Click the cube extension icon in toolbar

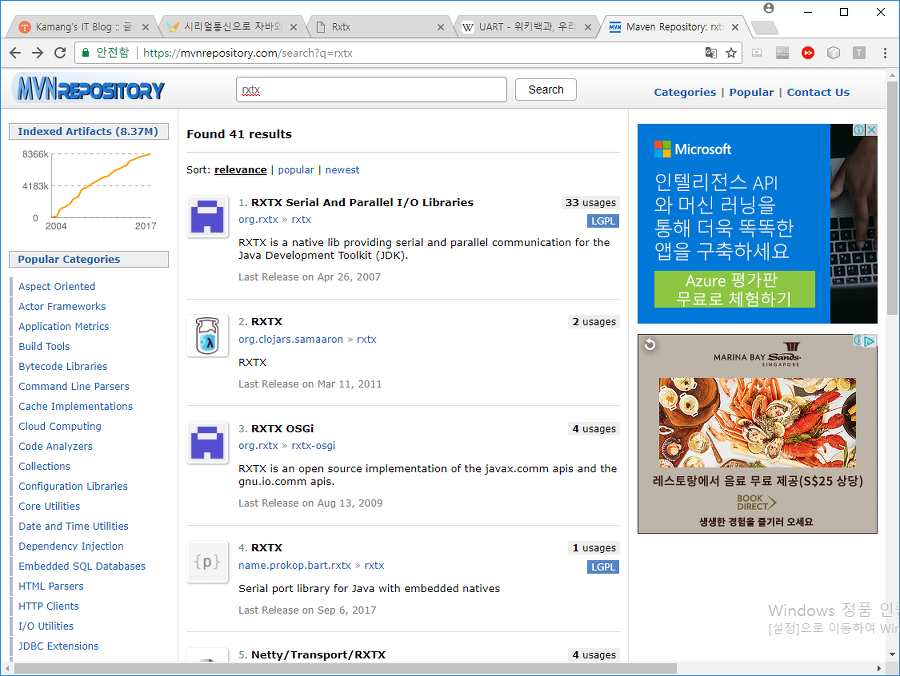833,53
